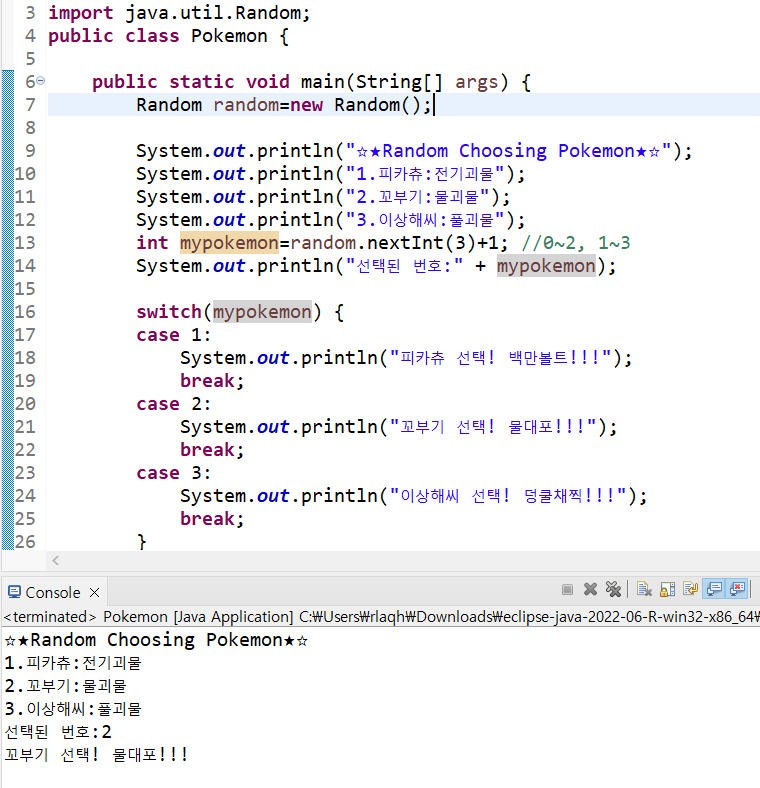This screenshot has height=788, width=760.
Task: Click the 'switch' keyword on line 16
Action: tap(169, 312)
